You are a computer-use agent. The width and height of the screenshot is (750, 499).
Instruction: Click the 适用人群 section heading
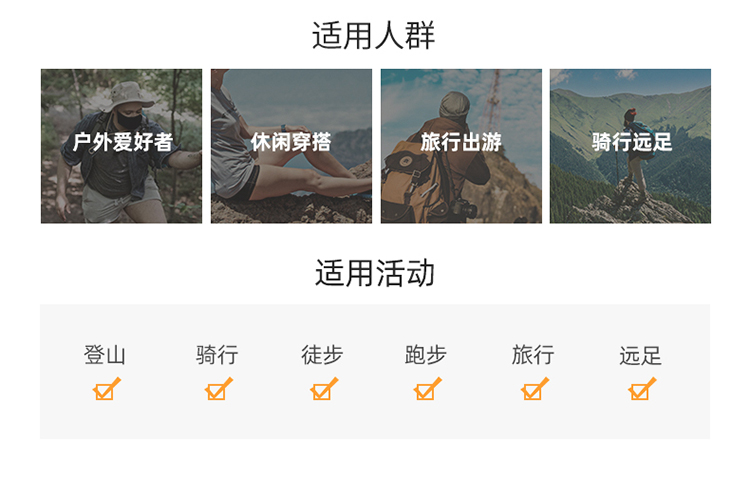(x=374, y=35)
